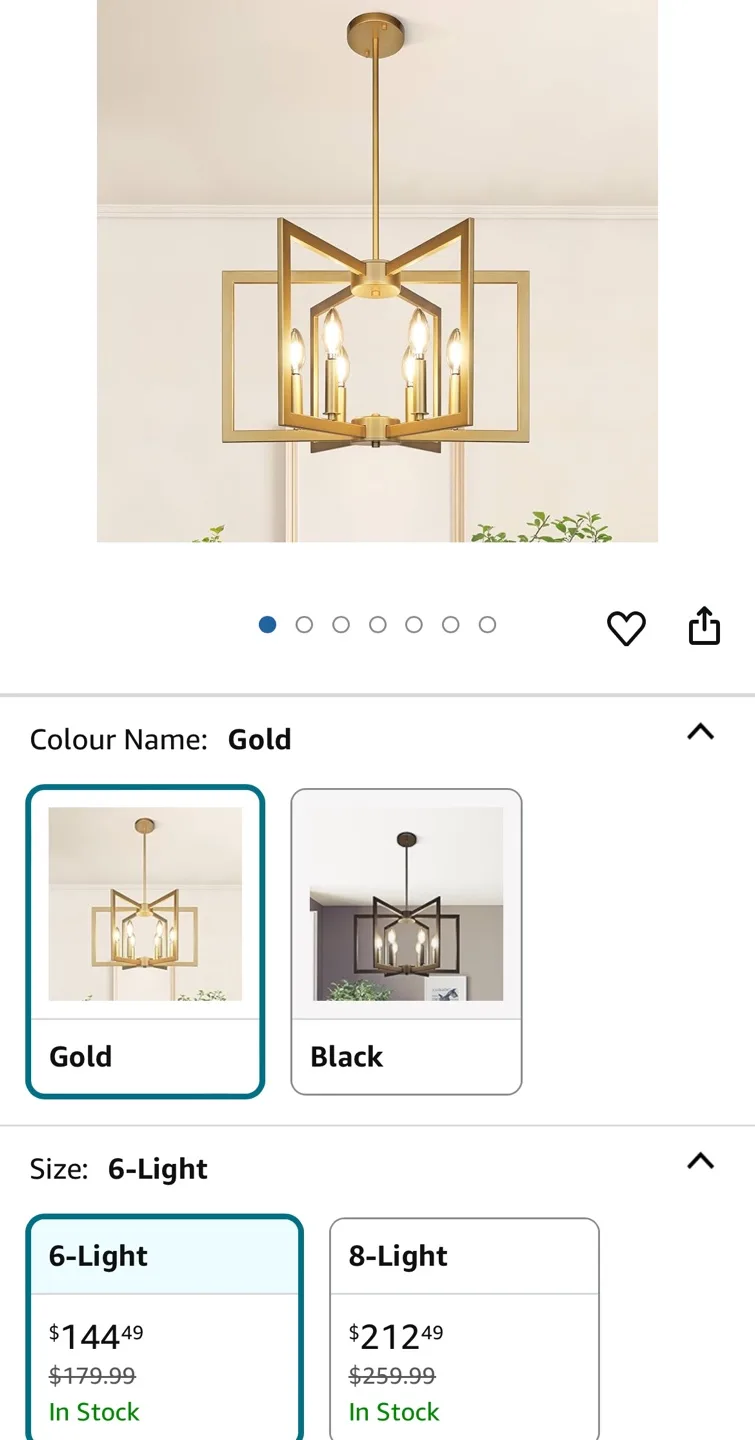
Task: Select the Black colour variant
Action: click(406, 938)
